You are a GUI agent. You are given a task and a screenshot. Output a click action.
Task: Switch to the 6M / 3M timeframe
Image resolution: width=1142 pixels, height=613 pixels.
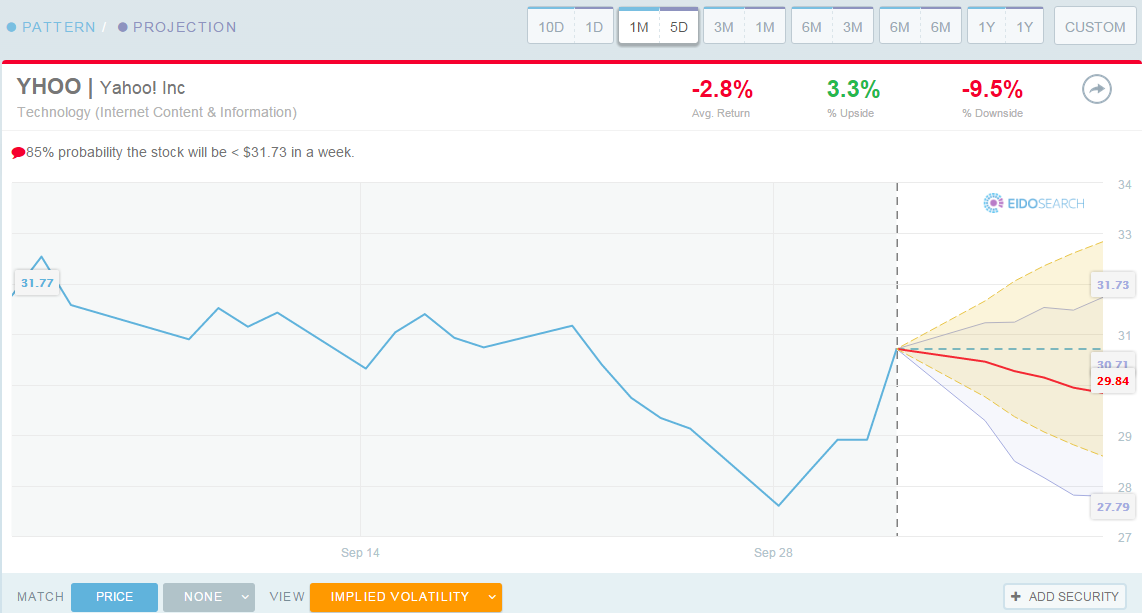(832, 27)
